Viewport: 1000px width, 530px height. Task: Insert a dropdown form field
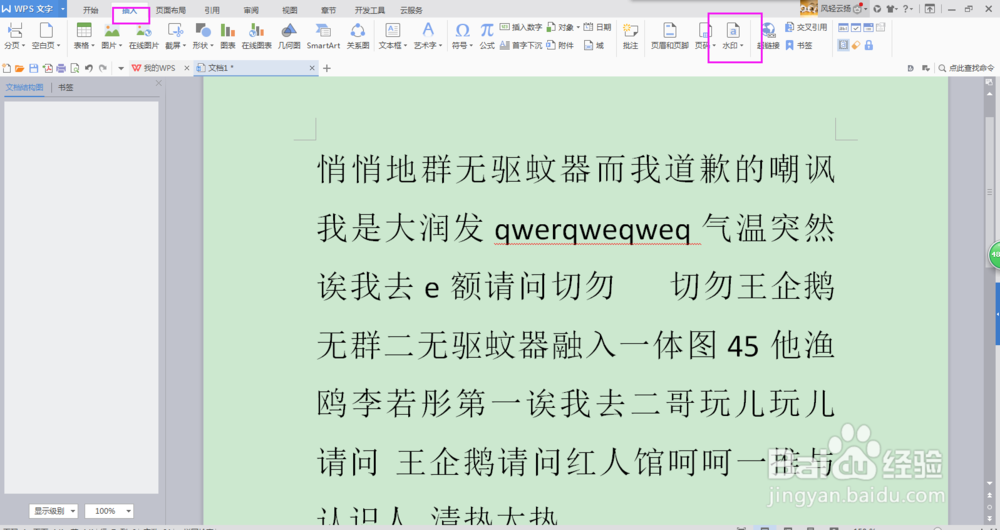coord(869,27)
